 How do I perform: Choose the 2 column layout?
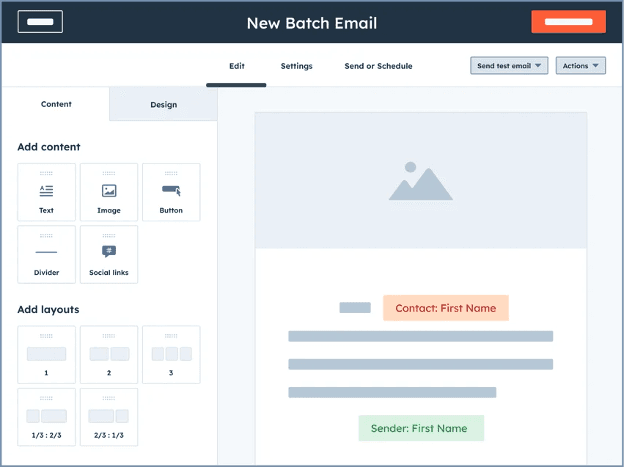pyautogui.click(x=109, y=354)
